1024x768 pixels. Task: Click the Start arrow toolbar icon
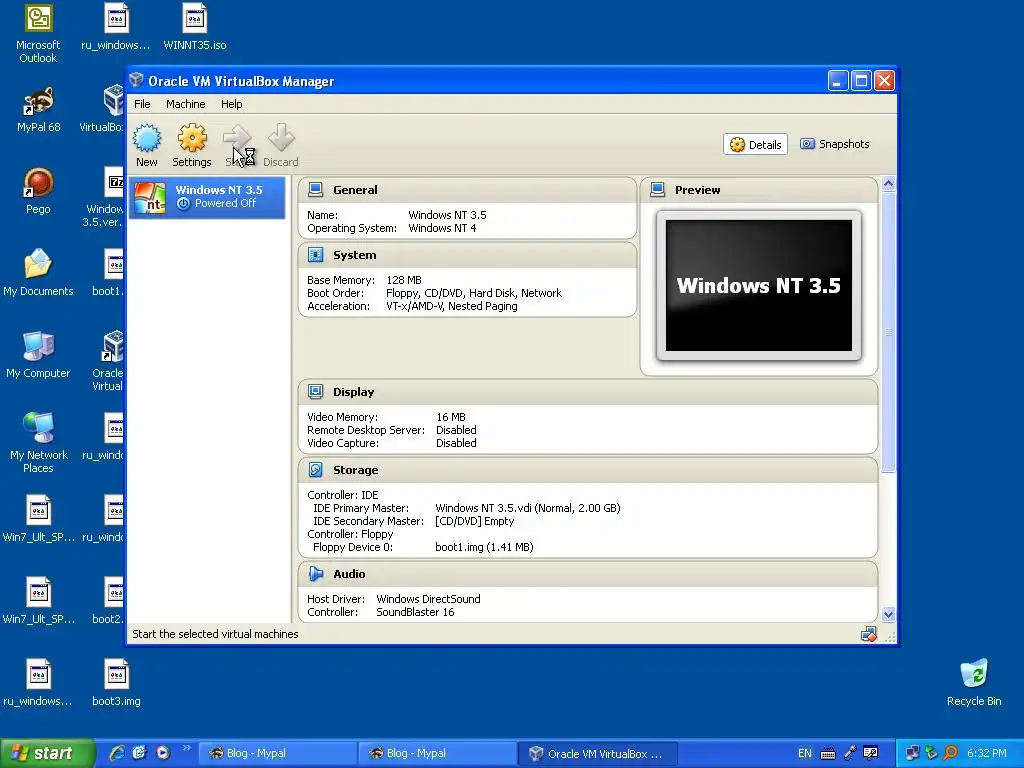point(236,138)
